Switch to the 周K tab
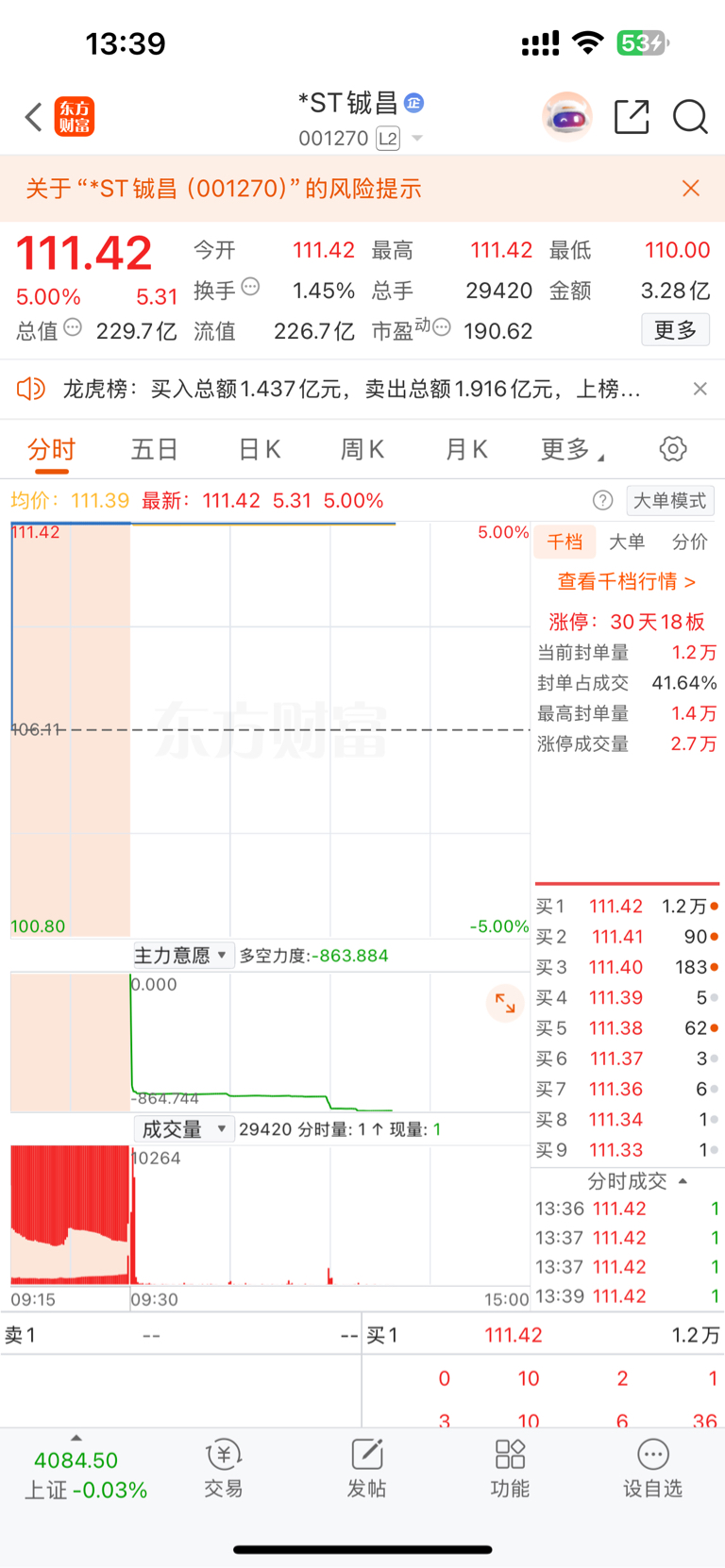The width and height of the screenshot is (725, 1568). pyautogui.click(x=362, y=449)
